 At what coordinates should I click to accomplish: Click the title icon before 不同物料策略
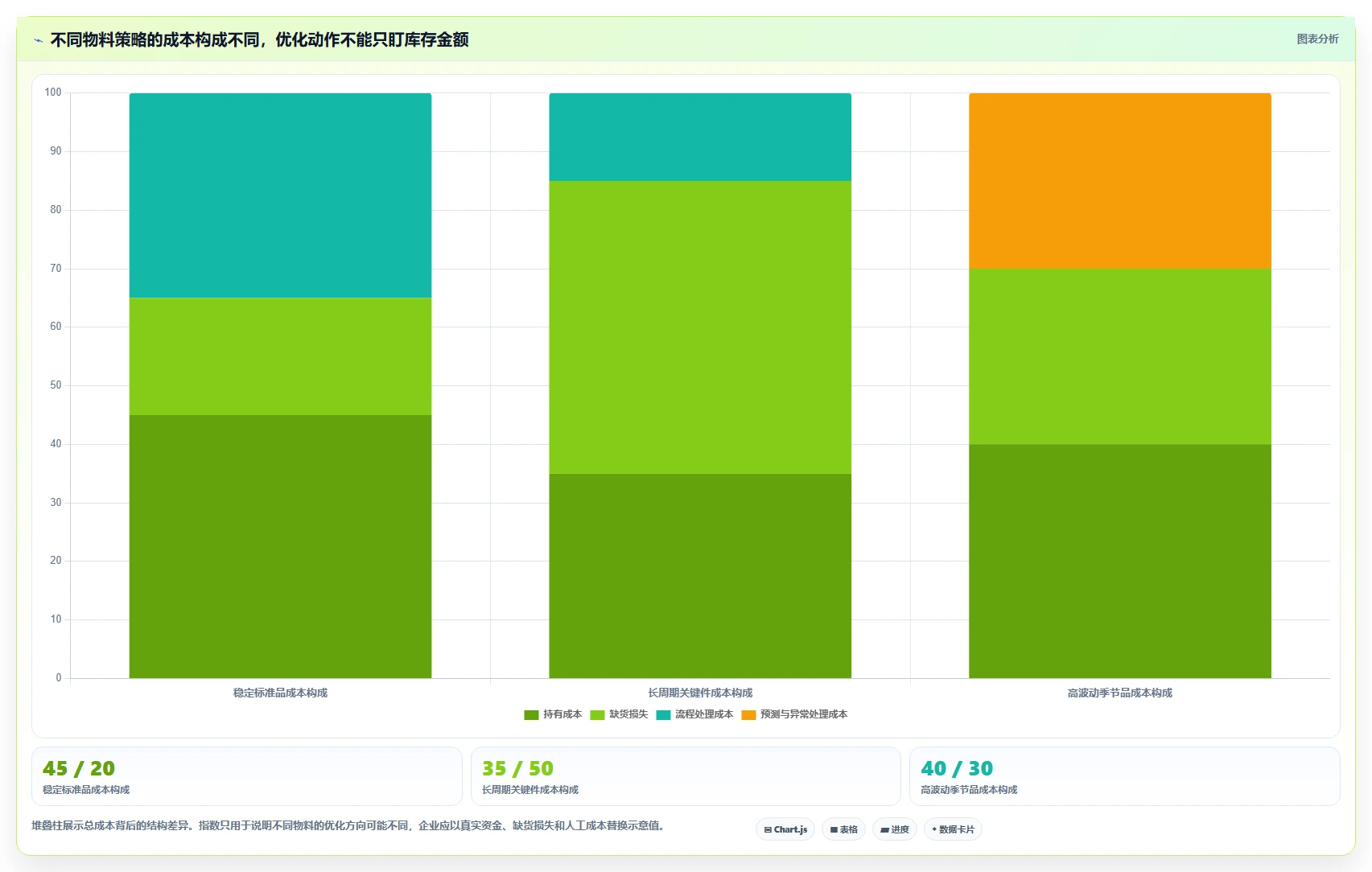click(38, 40)
